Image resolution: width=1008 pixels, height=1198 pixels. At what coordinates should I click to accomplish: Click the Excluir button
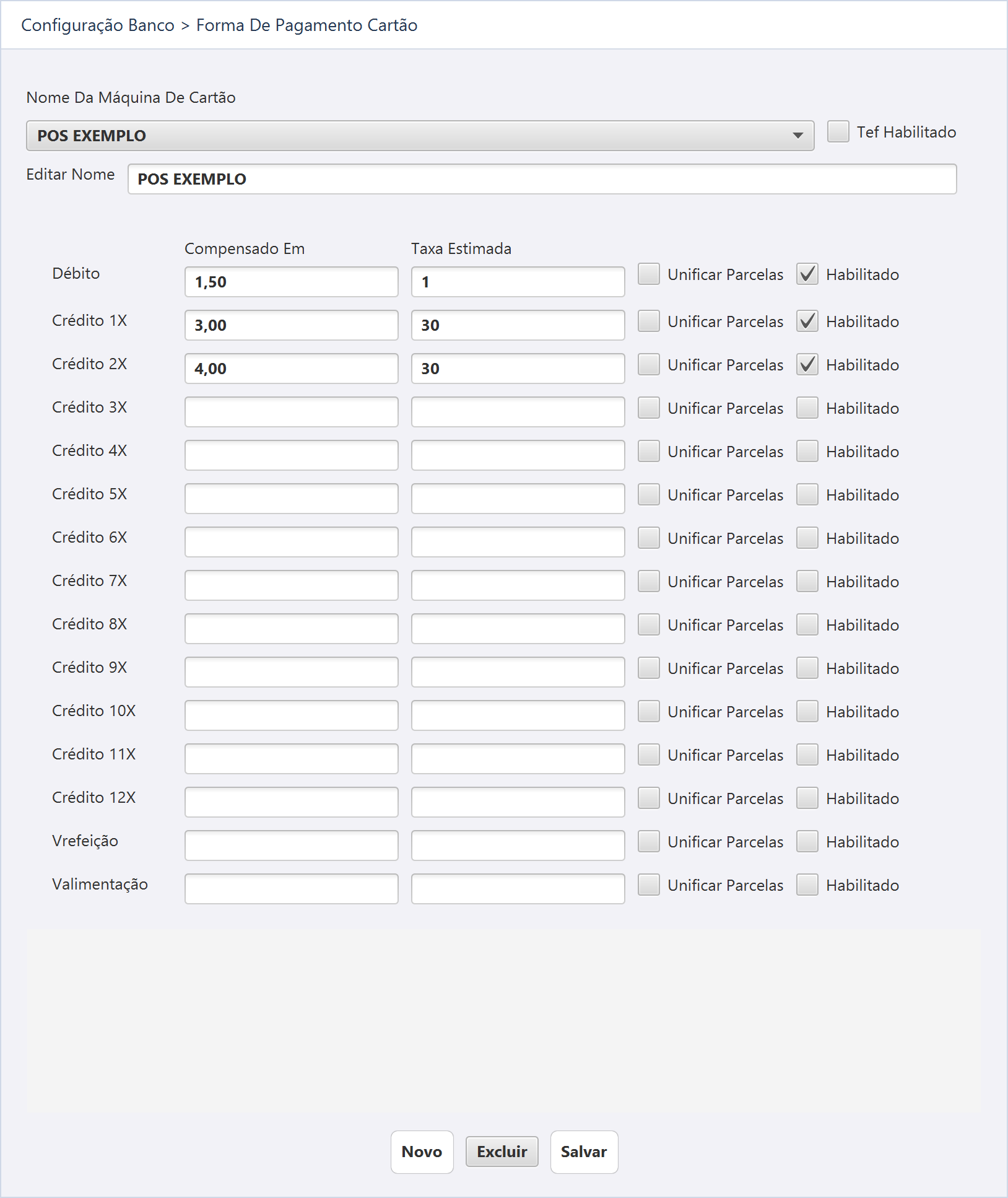point(502,1152)
